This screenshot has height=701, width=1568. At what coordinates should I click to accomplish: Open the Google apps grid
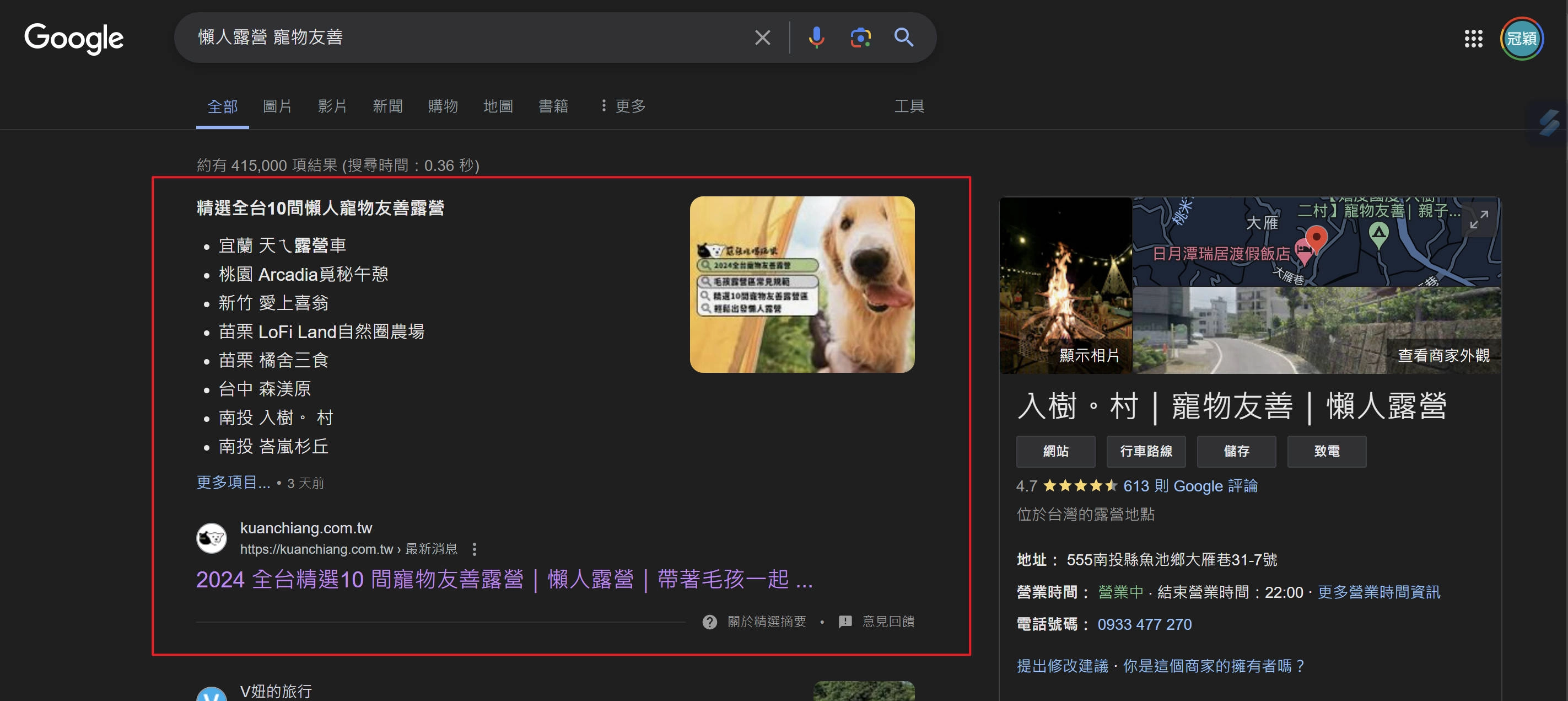(x=1474, y=39)
